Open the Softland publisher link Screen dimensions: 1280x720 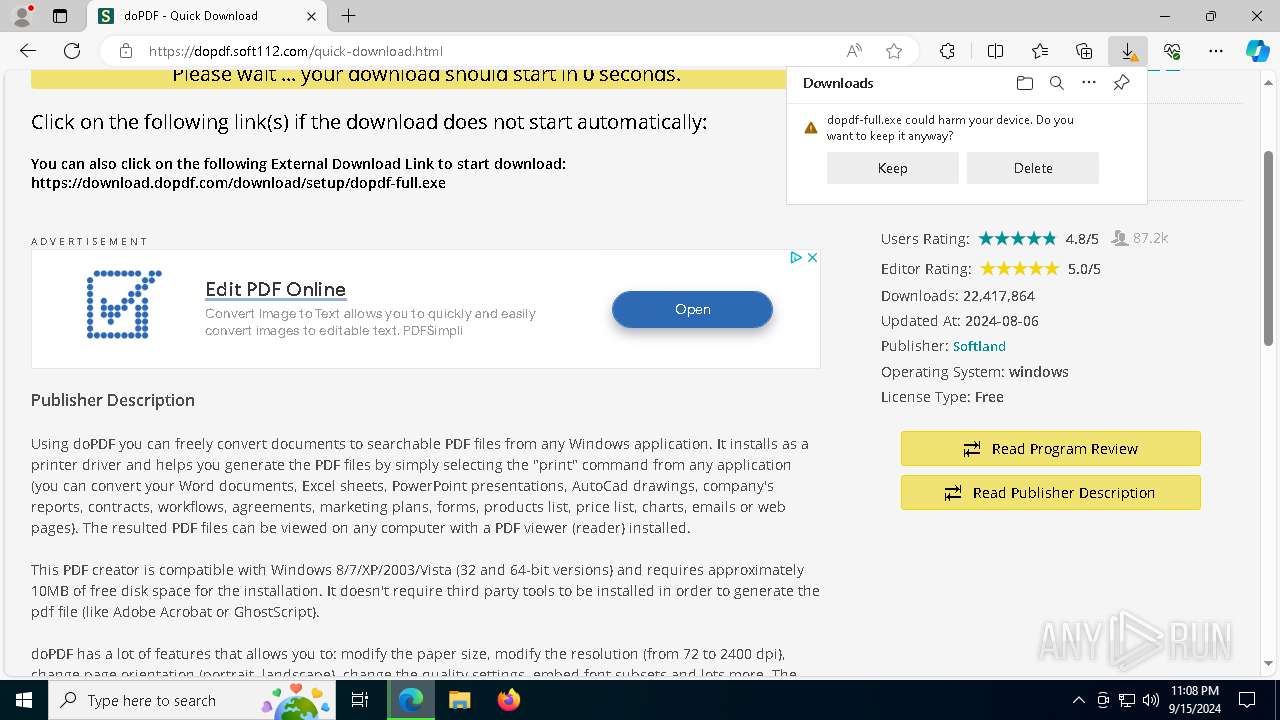pos(979,346)
